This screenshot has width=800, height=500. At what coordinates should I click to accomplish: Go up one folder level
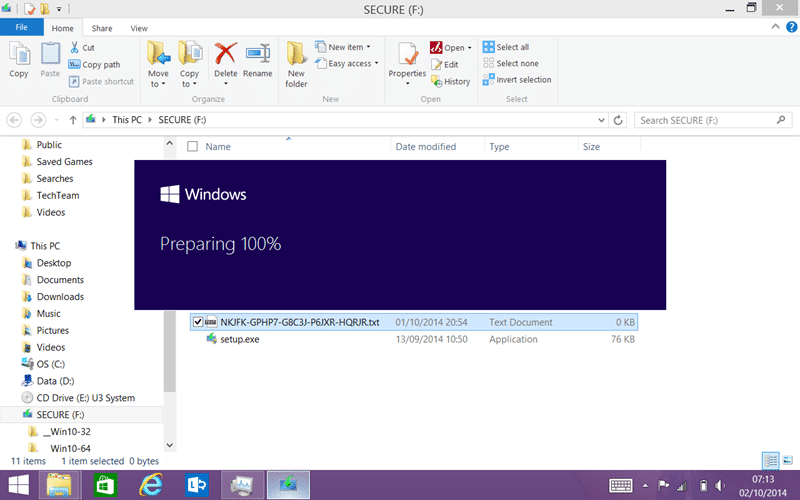(x=73, y=120)
